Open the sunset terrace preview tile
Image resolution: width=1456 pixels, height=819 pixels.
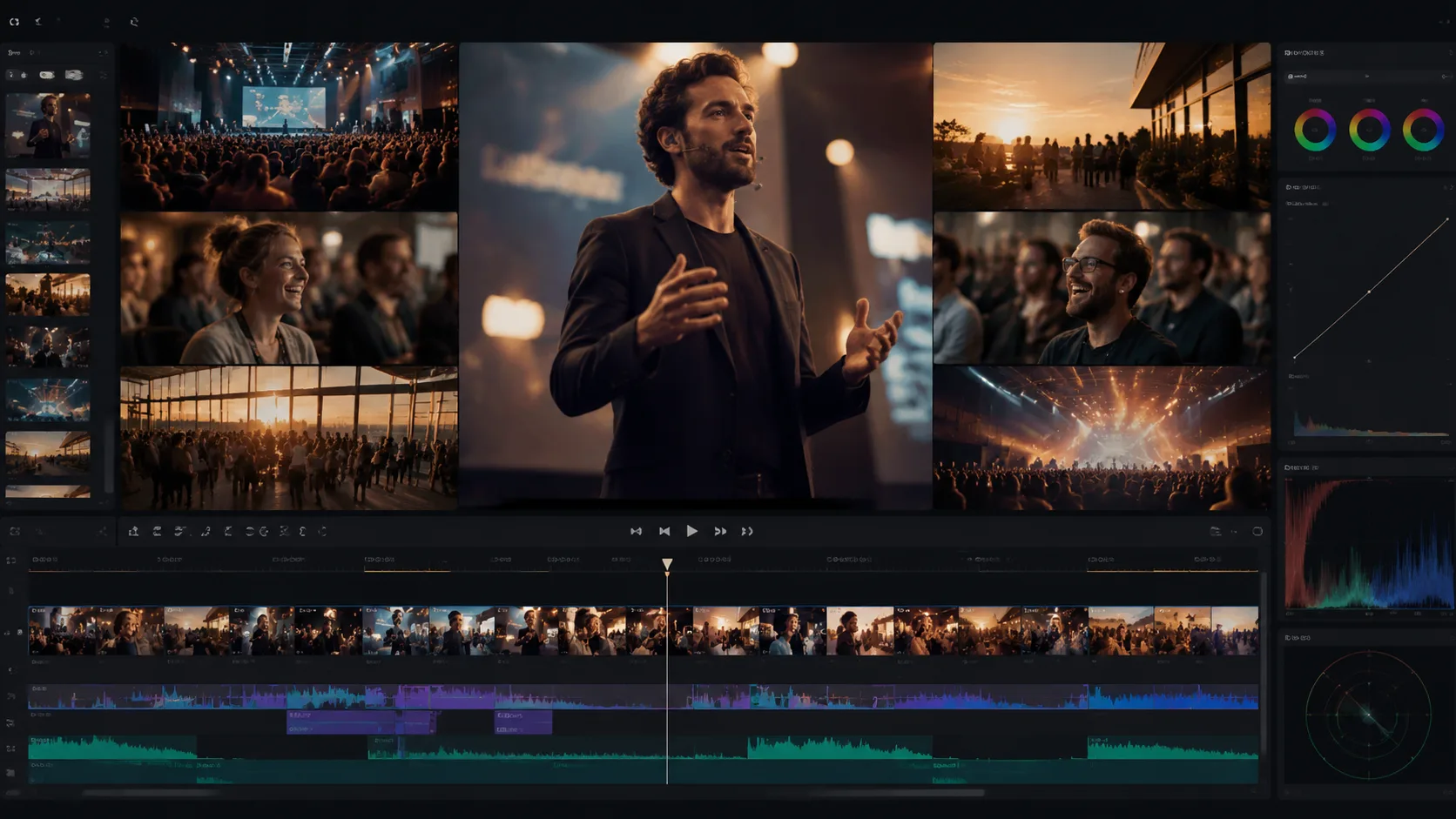point(1102,126)
